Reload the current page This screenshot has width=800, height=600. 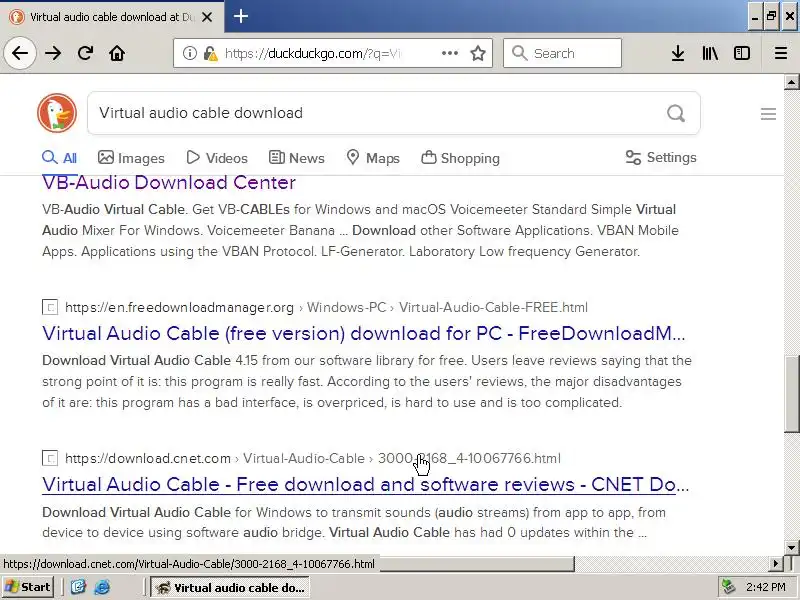(x=85, y=53)
